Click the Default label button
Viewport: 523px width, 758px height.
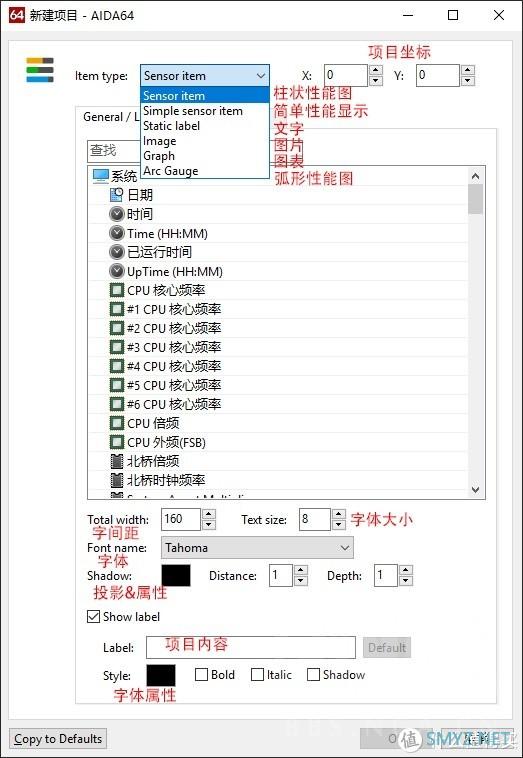(387, 647)
